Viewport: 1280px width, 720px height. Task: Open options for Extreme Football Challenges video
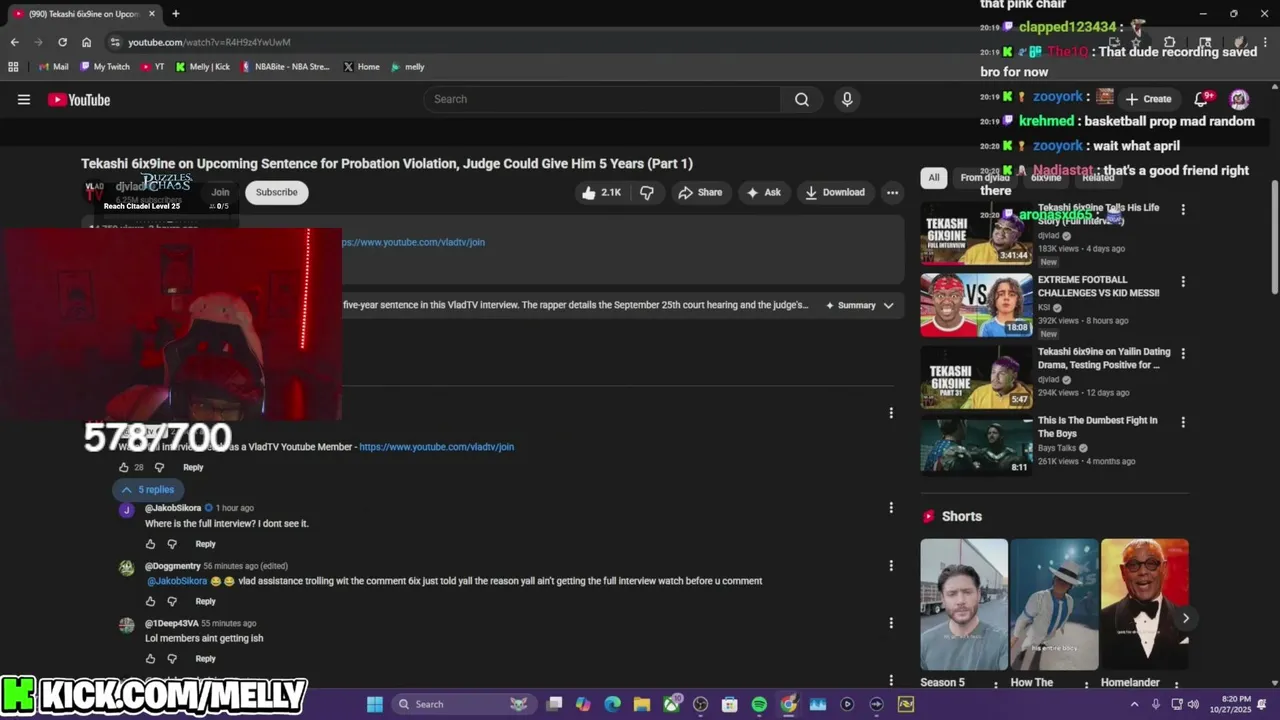coord(1183,282)
